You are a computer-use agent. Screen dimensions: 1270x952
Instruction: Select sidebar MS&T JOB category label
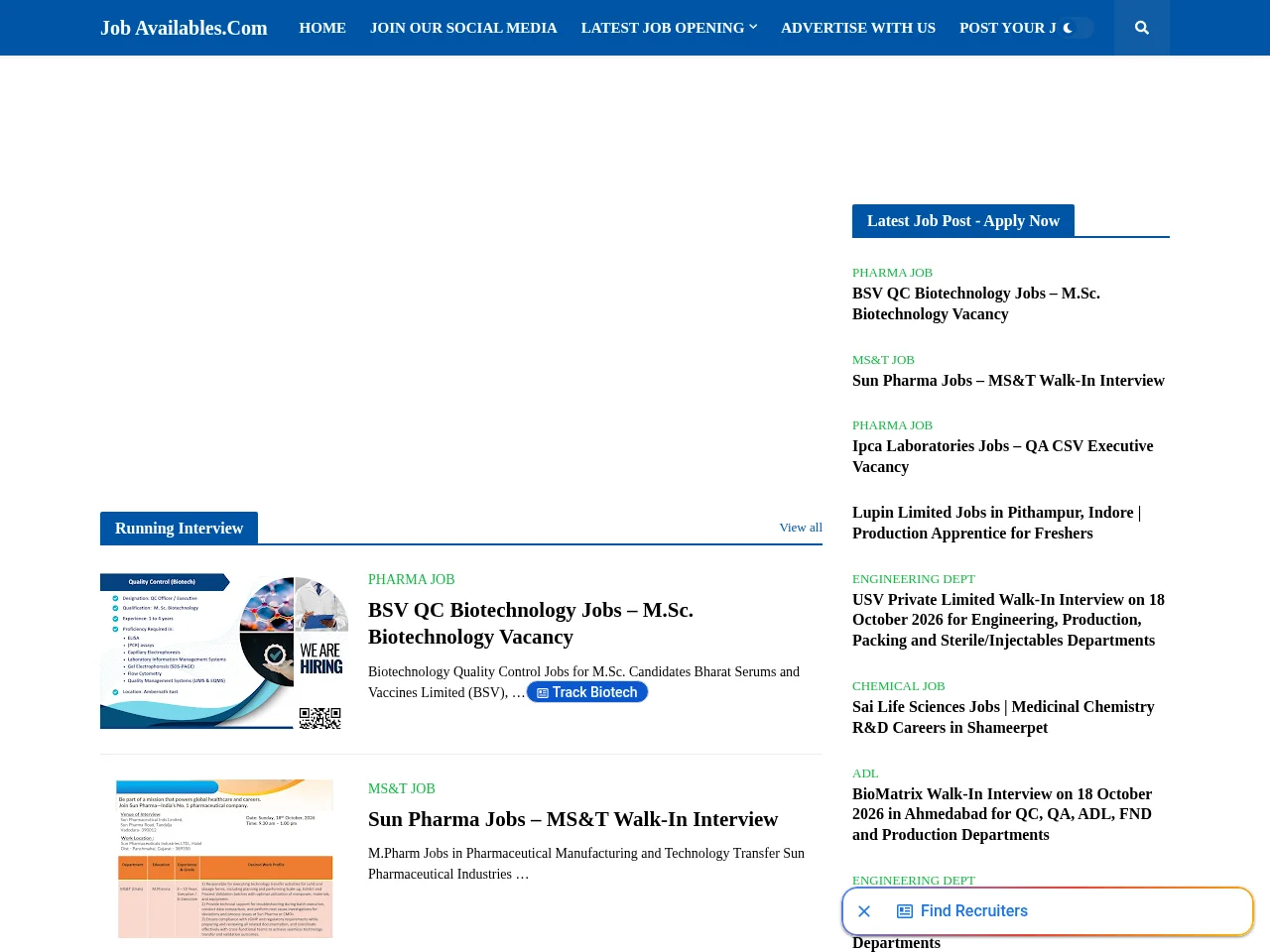coord(883,360)
